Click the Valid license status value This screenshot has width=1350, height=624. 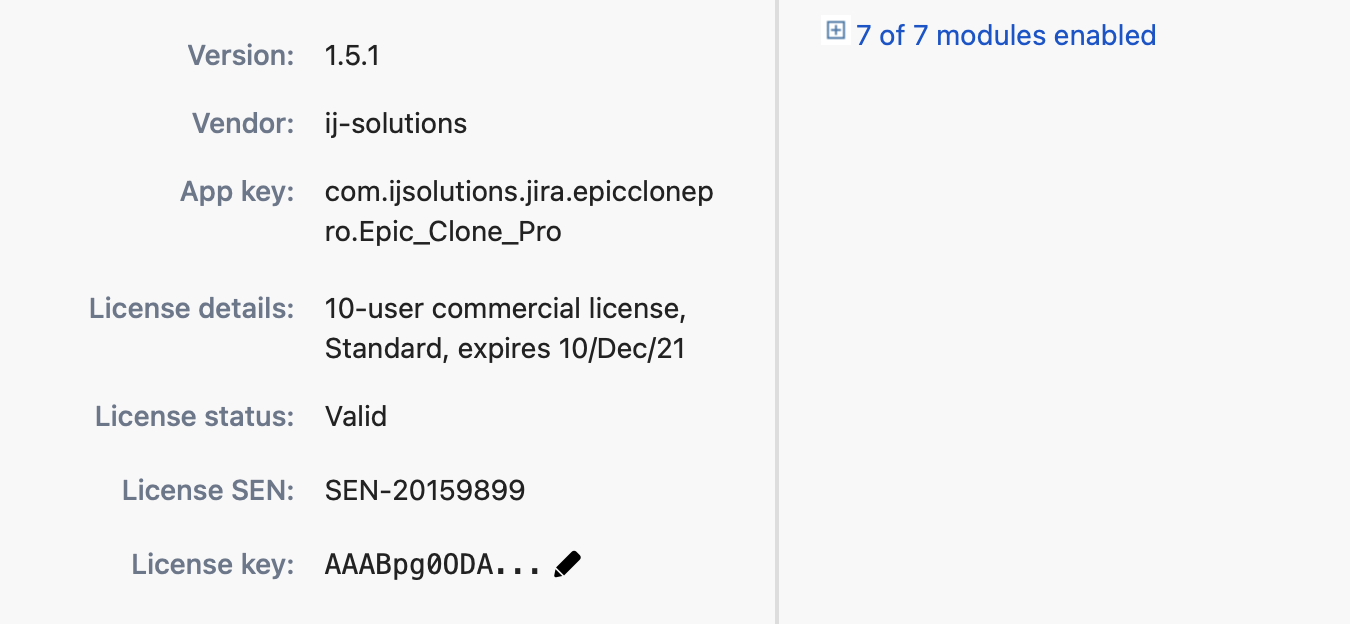pos(356,416)
